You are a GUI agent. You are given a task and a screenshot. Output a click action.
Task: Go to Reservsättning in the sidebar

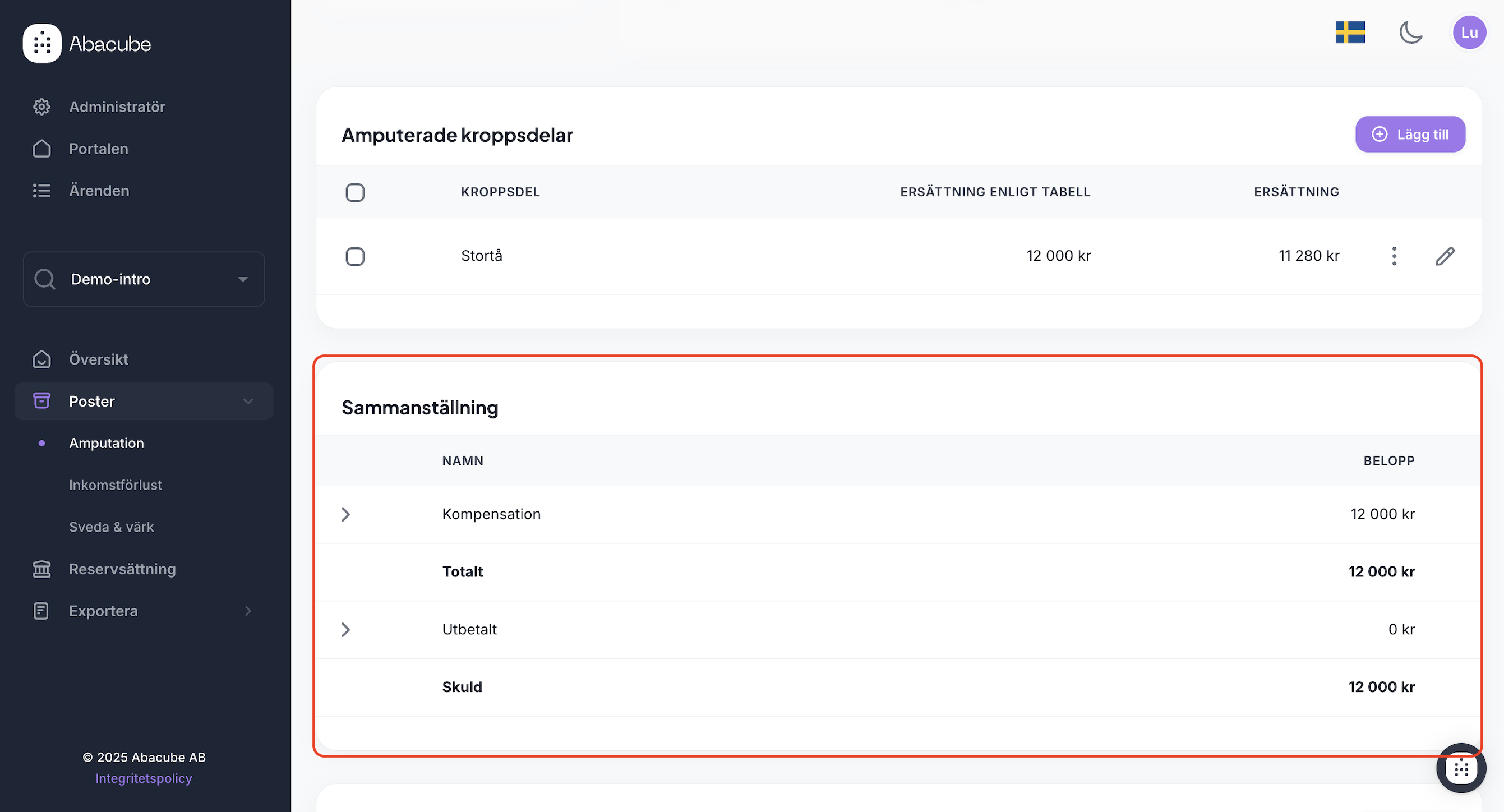point(122,569)
